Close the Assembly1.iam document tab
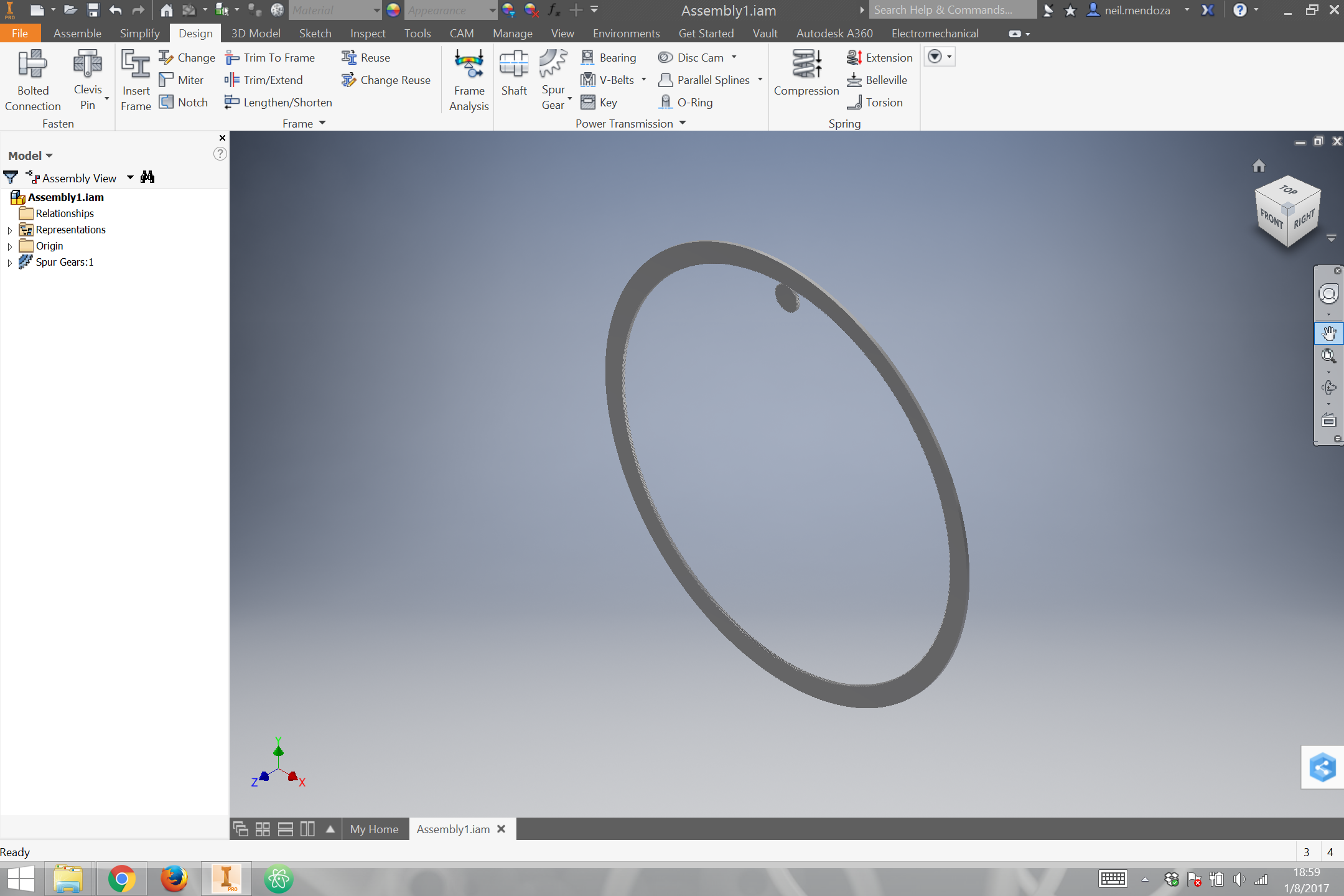The width and height of the screenshot is (1344, 896). click(x=501, y=829)
